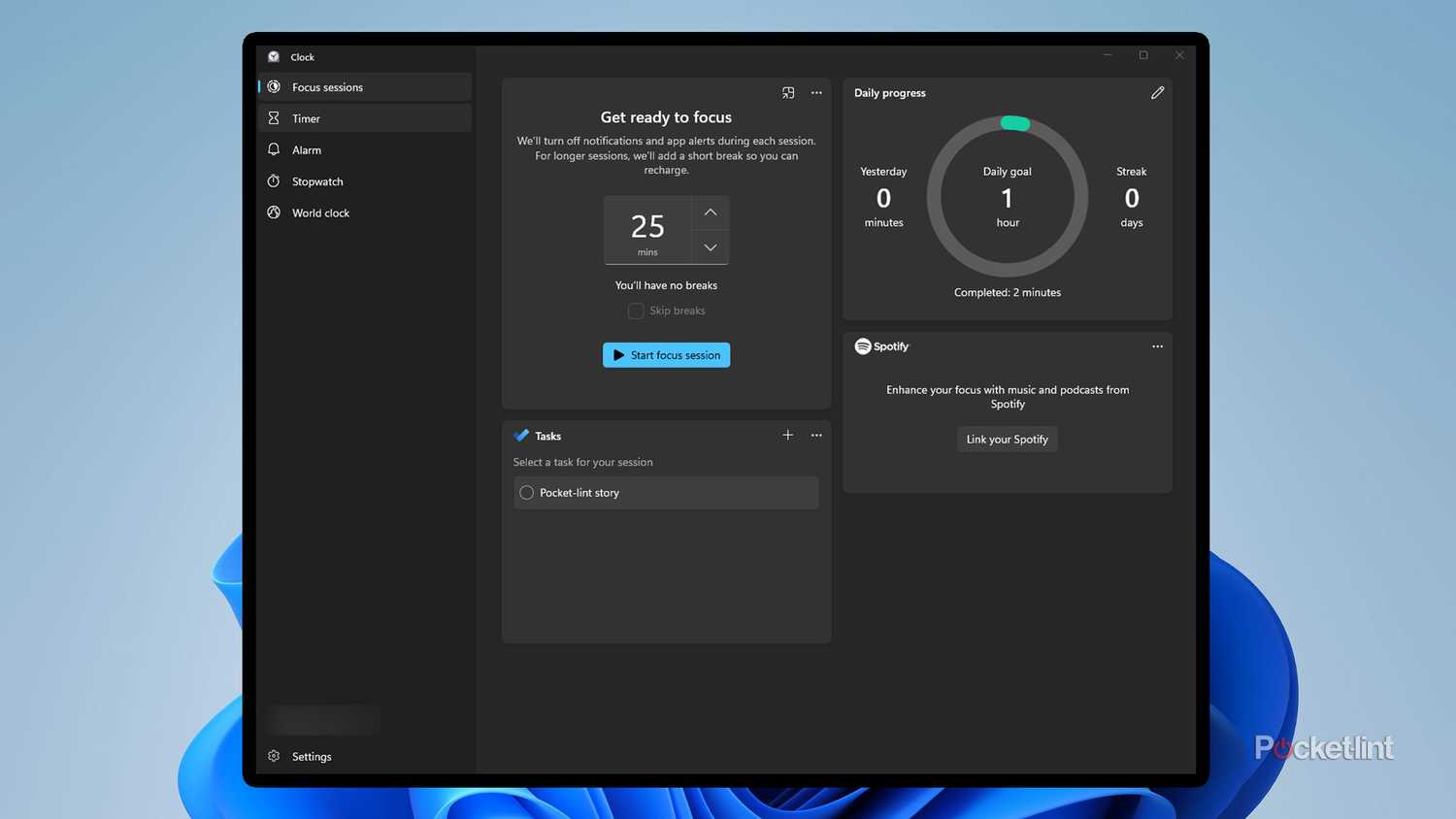Select Focus sessions in the sidebar

(327, 86)
